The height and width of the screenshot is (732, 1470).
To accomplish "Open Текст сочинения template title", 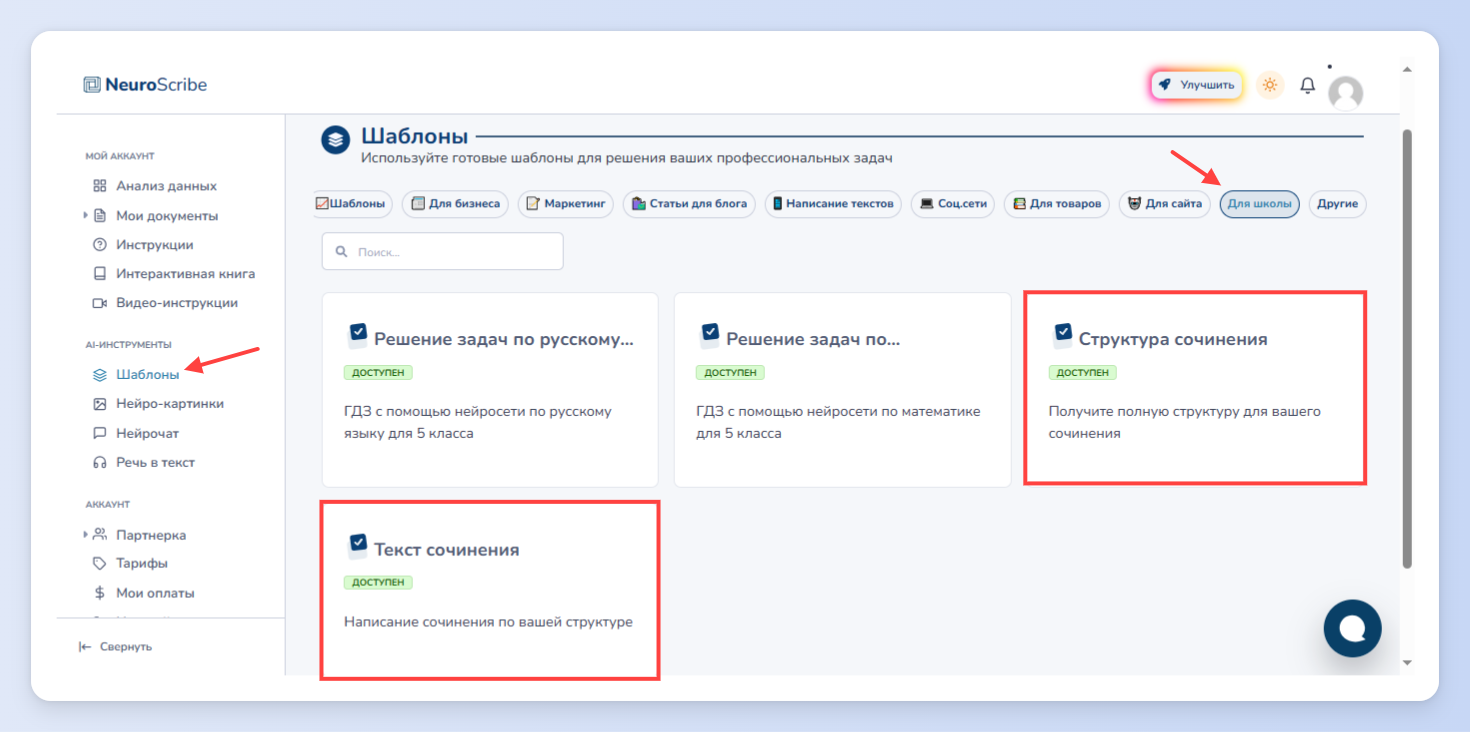I will [x=447, y=550].
